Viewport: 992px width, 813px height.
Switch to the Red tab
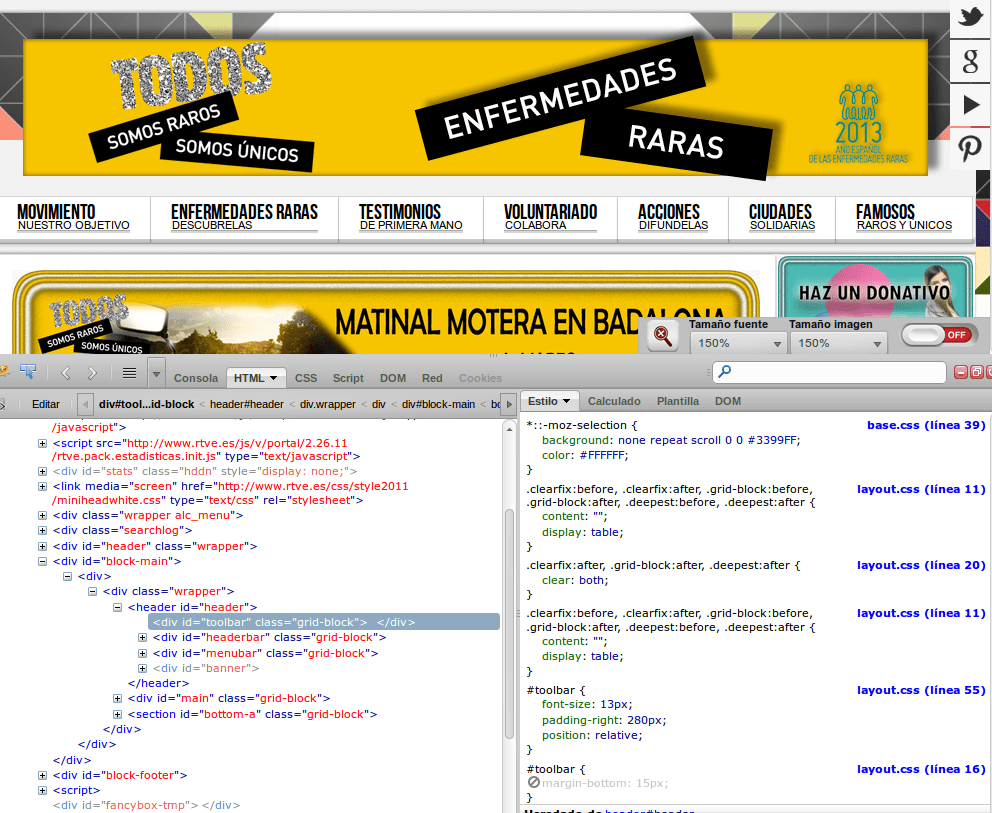432,378
